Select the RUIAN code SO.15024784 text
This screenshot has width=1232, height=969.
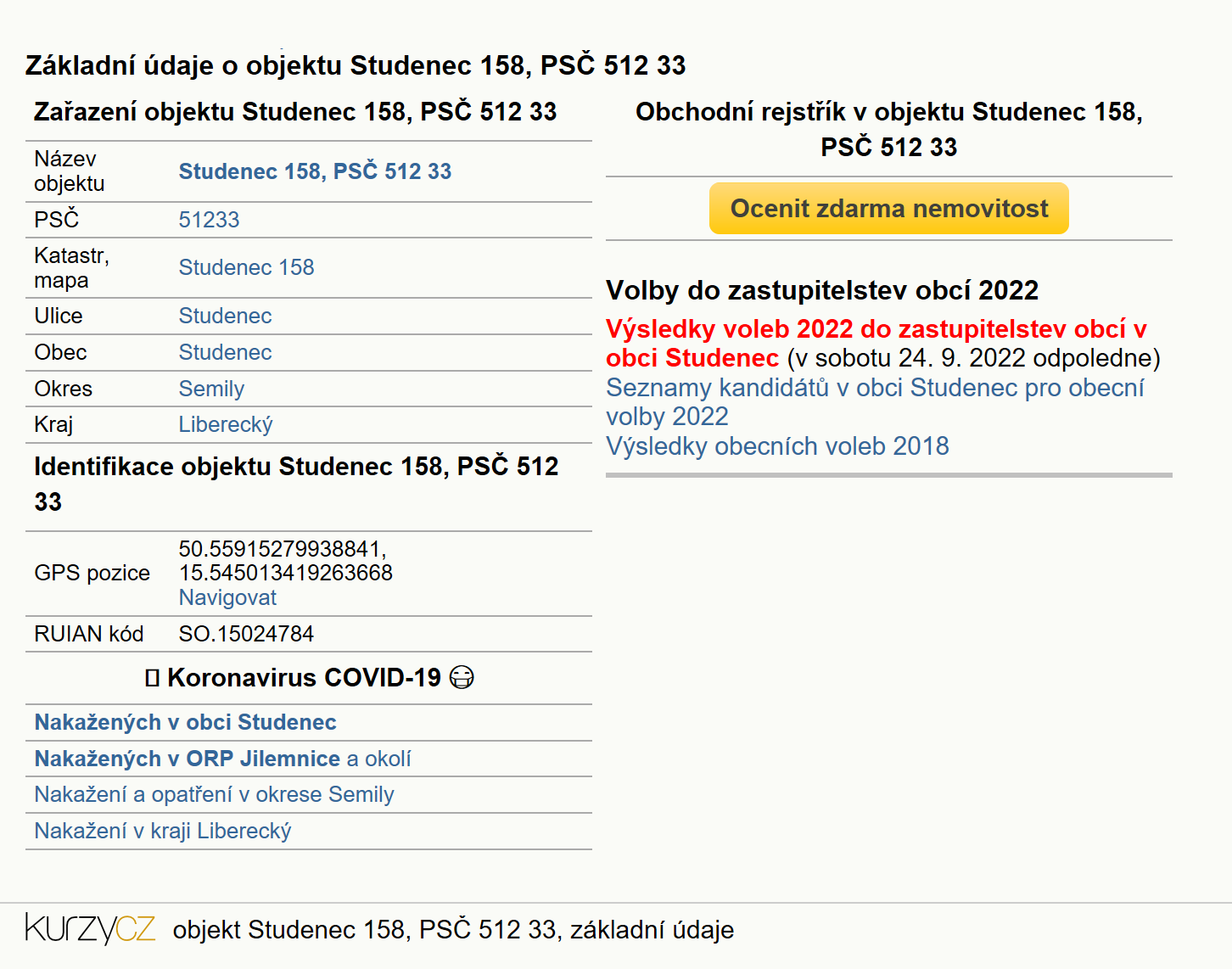(246, 634)
